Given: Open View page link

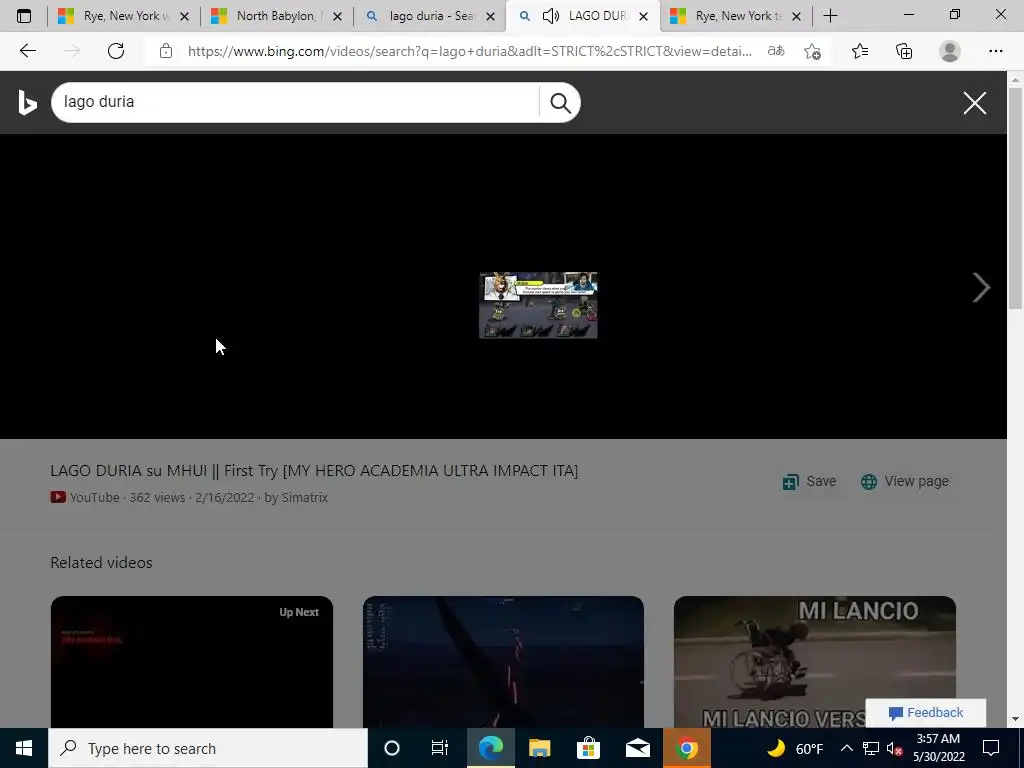Looking at the screenshot, I should pyautogui.click(x=904, y=481).
